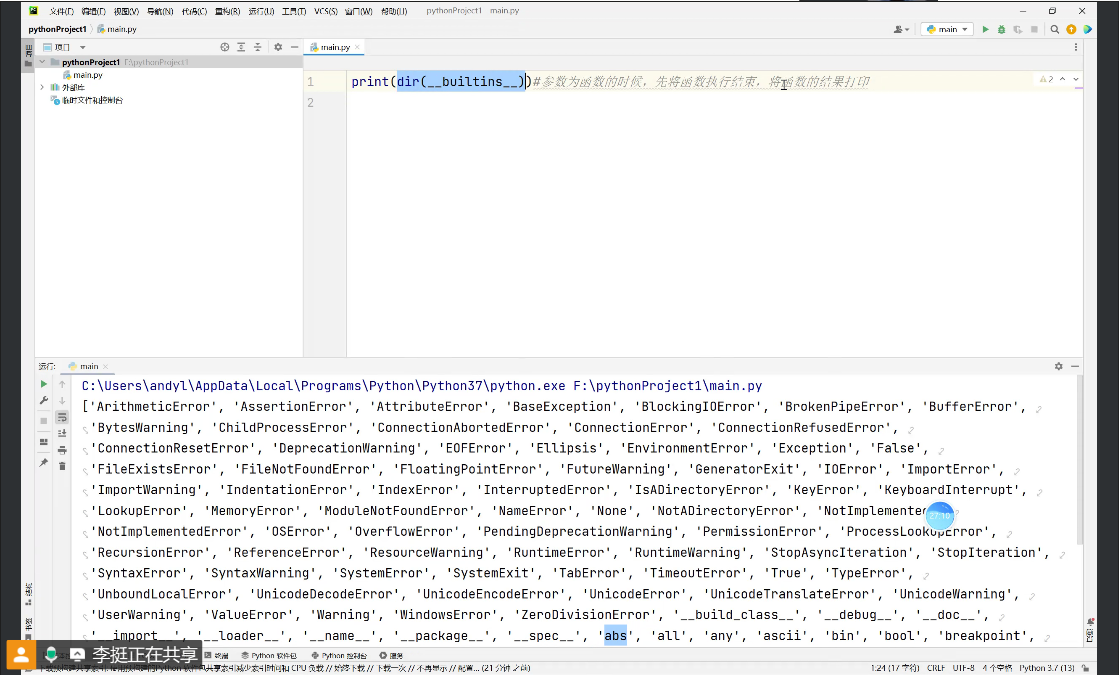Open Project panel settings gear

(x=278, y=47)
